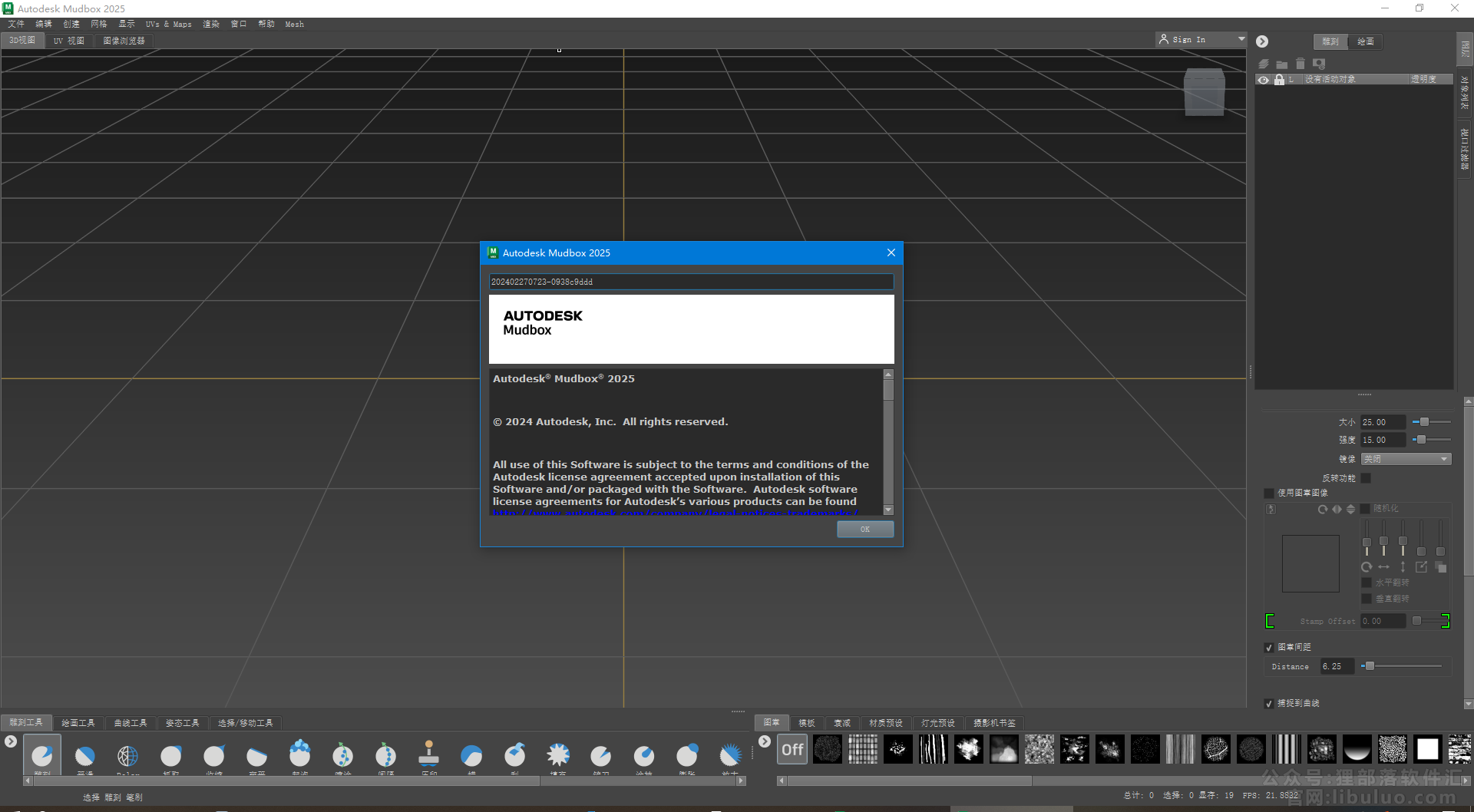Check the Flip Vertical (垂直翻转) checkbox
Image resolution: width=1474 pixels, height=812 pixels.
click(x=1367, y=599)
